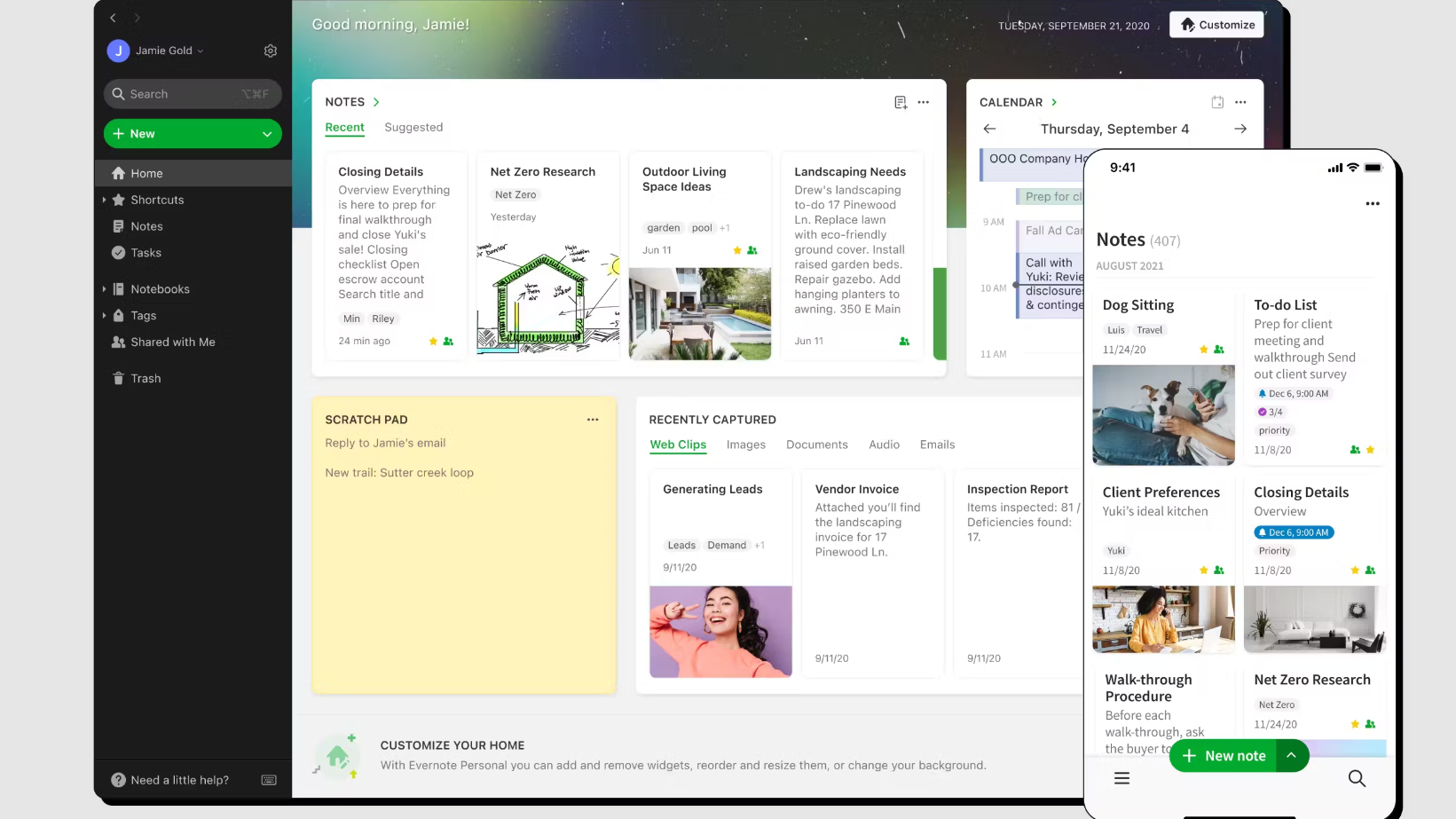Open Notes widget more options menu
This screenshot has width=1456, height=819.
[924, 103]
